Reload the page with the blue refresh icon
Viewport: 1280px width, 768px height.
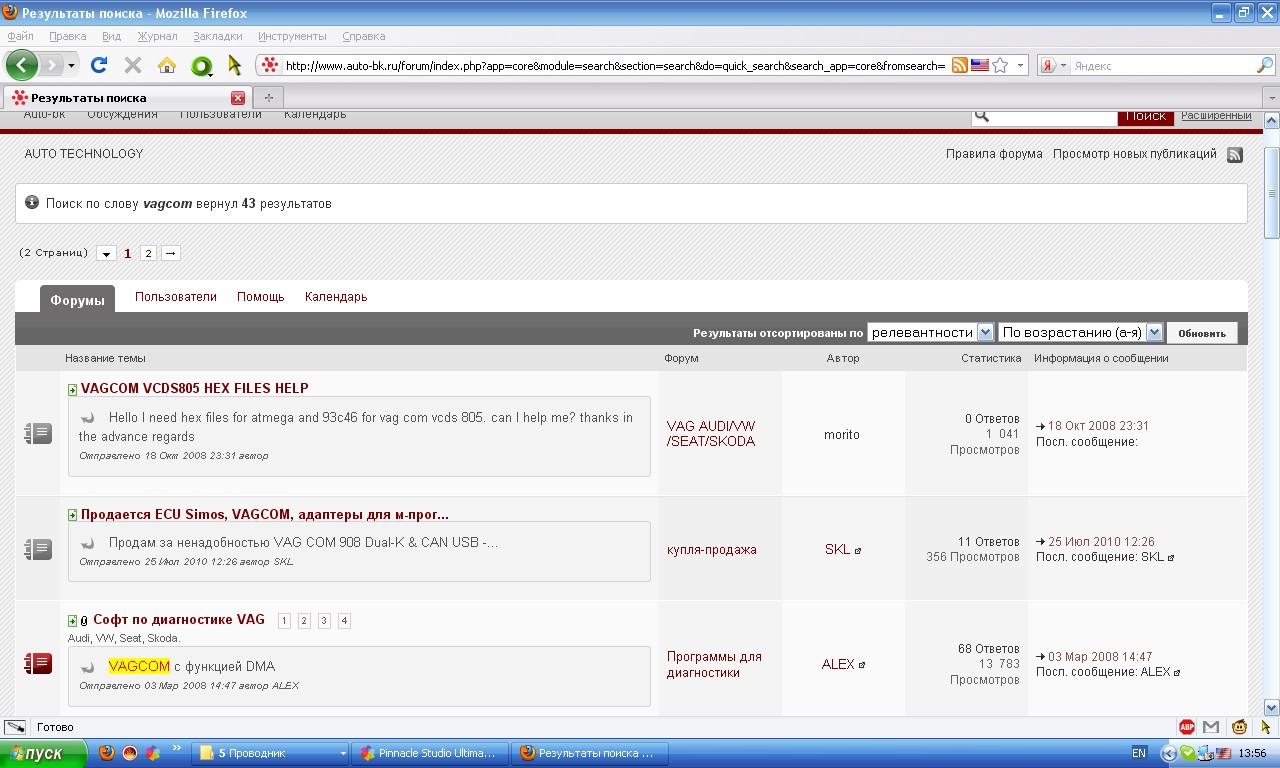click(x=98, y=65)
